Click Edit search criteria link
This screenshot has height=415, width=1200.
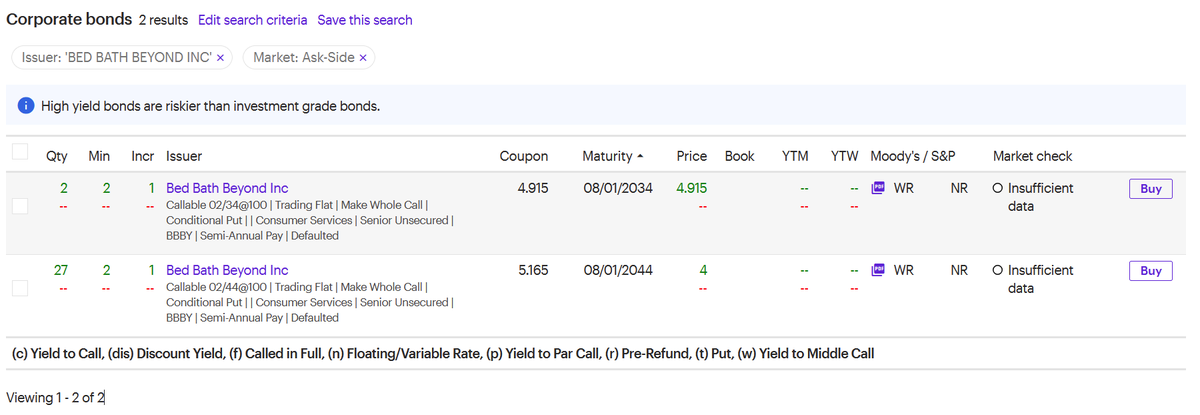[x=253, y=20]
